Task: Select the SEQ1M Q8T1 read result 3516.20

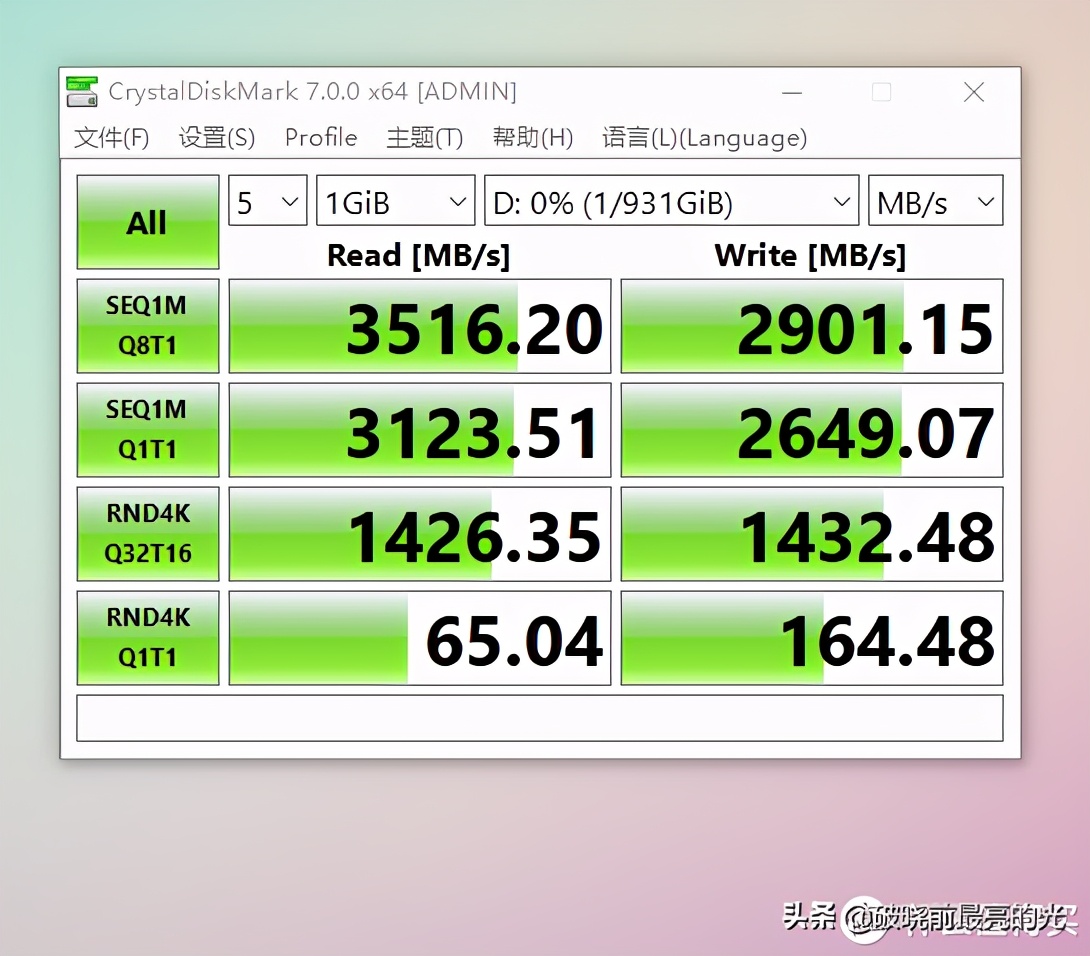Action: (419, 326)
